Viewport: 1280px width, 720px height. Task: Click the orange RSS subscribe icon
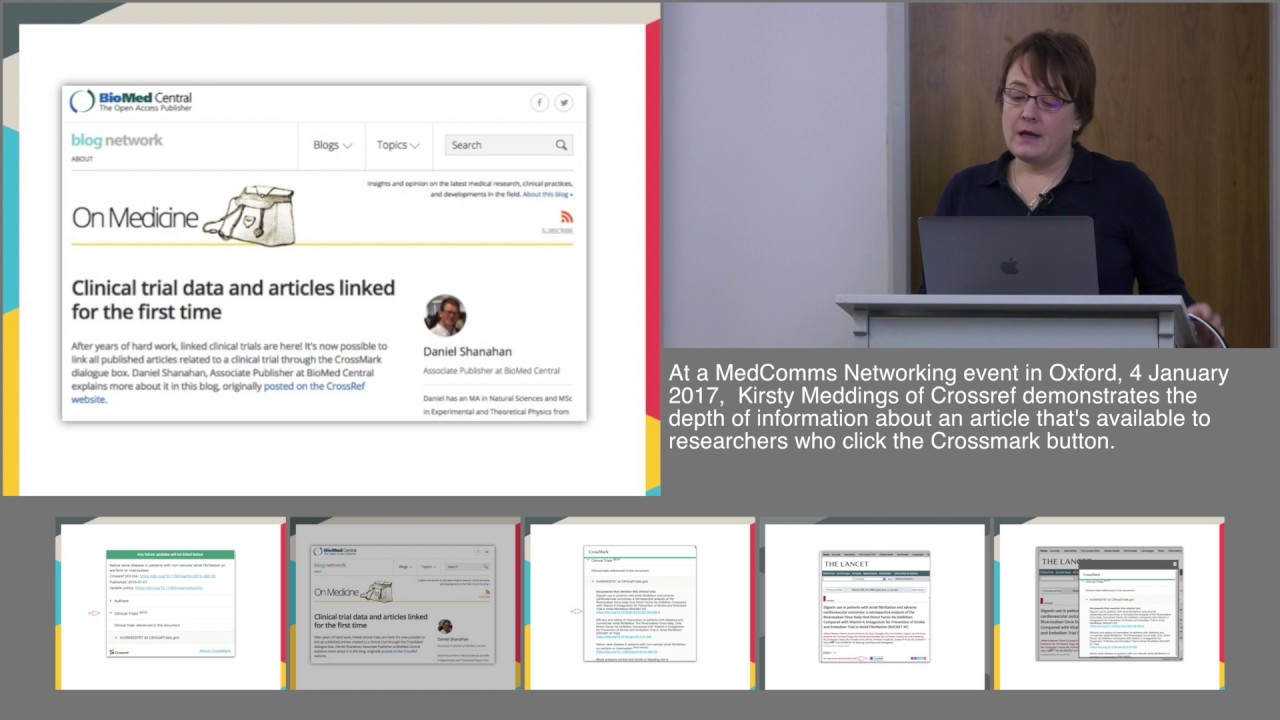coord(567,217)
